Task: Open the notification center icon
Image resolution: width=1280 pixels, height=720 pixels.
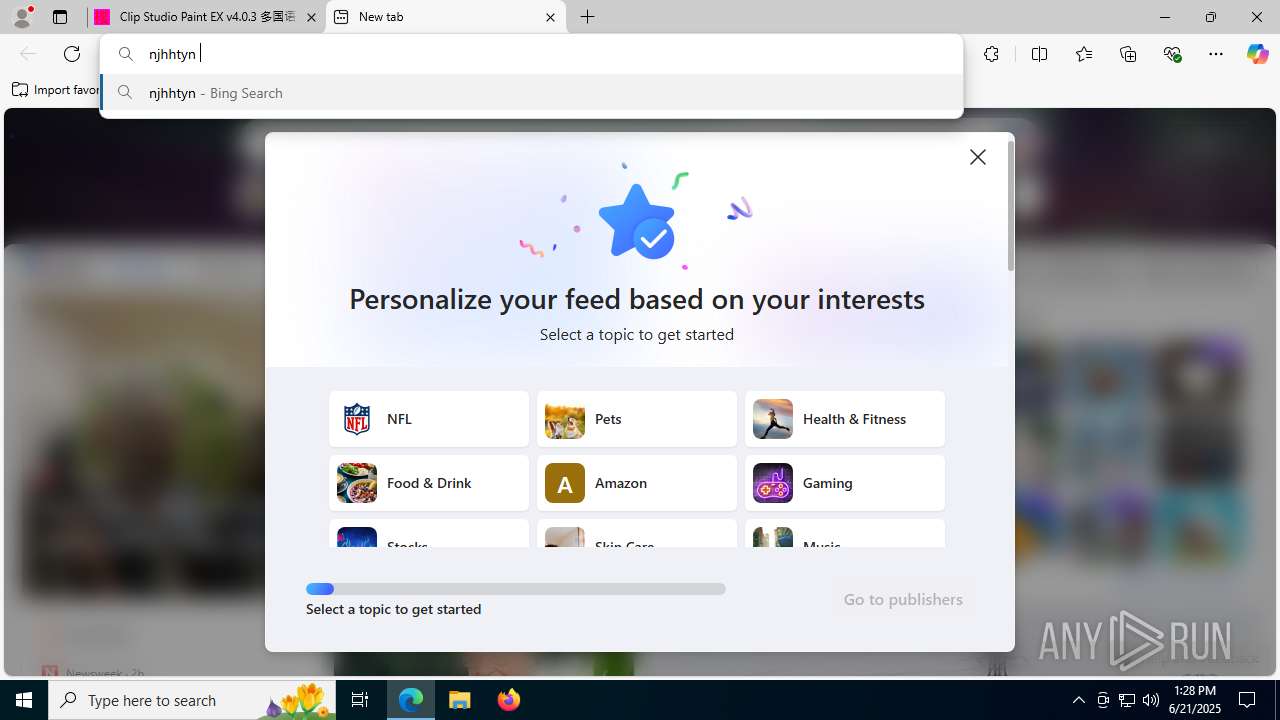Action: [x=1248, y=700]
